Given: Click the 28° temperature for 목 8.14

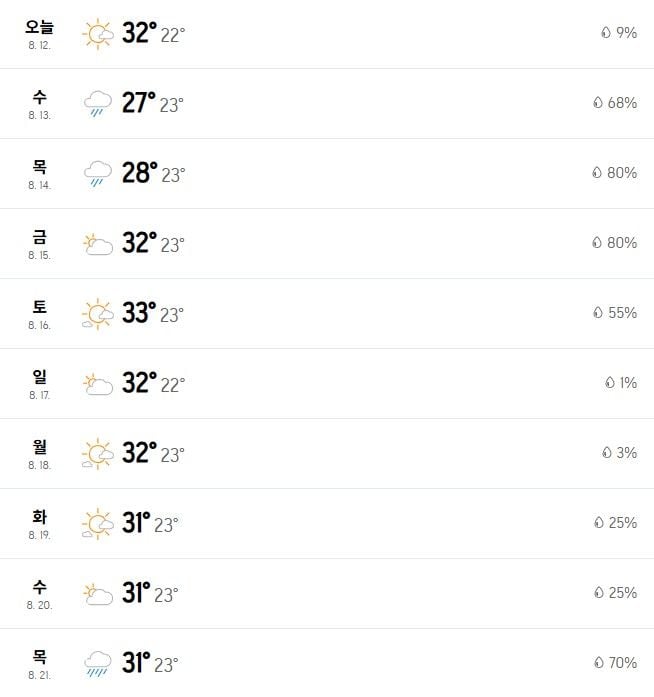Looking at the screenshot, I should (x=140, y=173).
